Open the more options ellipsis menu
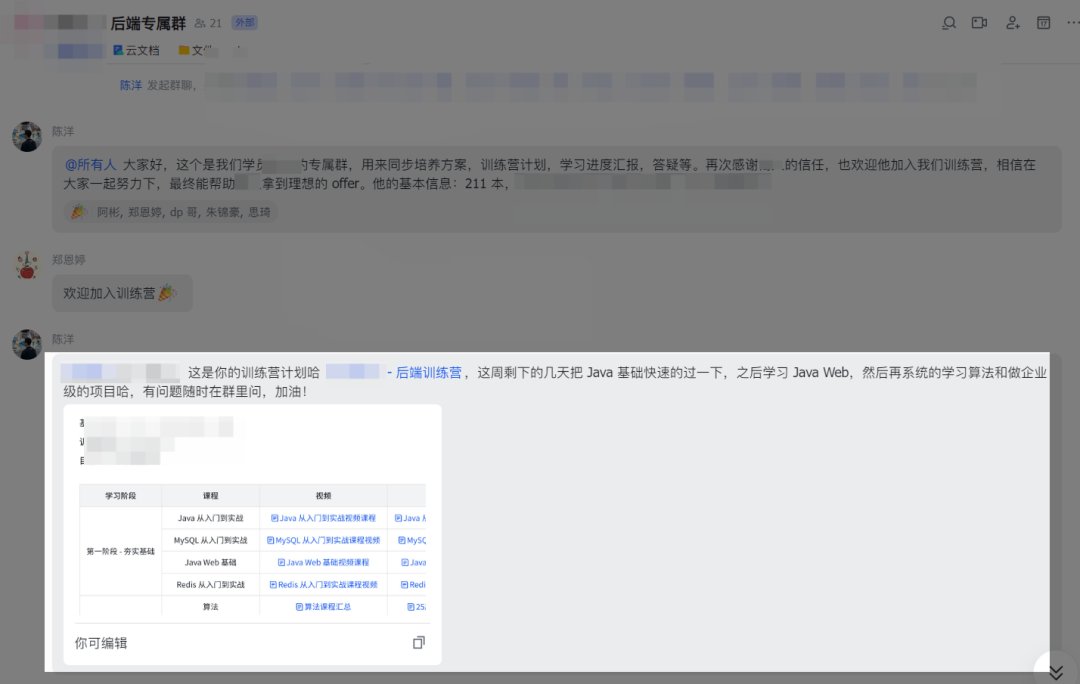 (1072, 23)
